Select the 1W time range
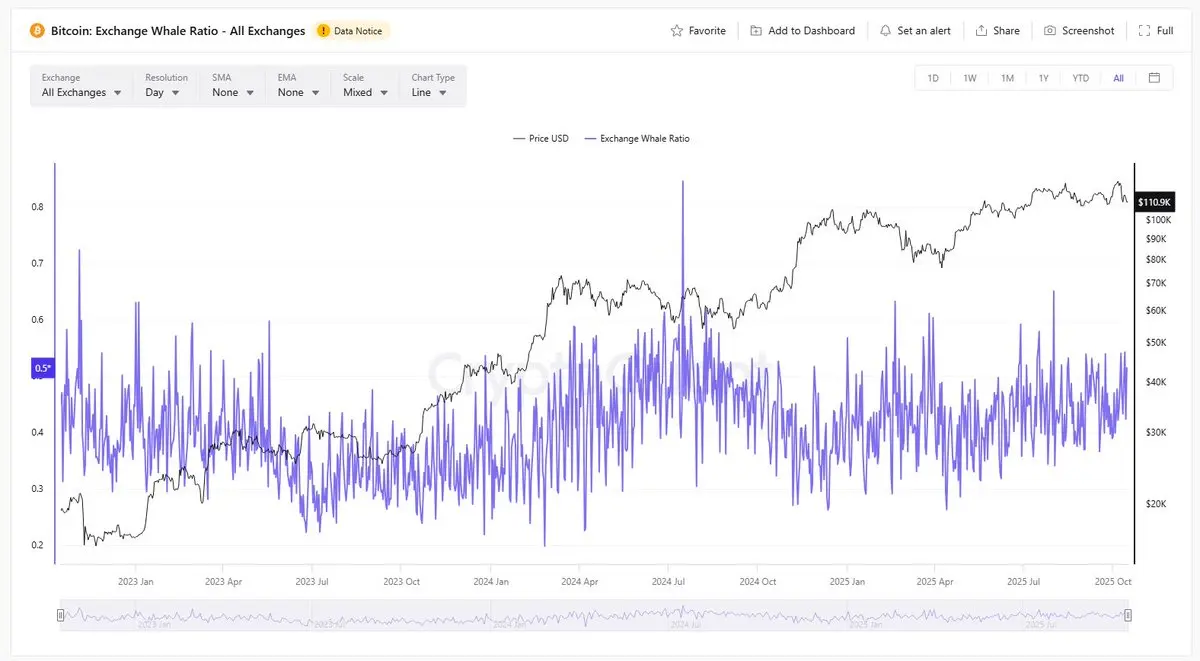 tap(970, 78)
